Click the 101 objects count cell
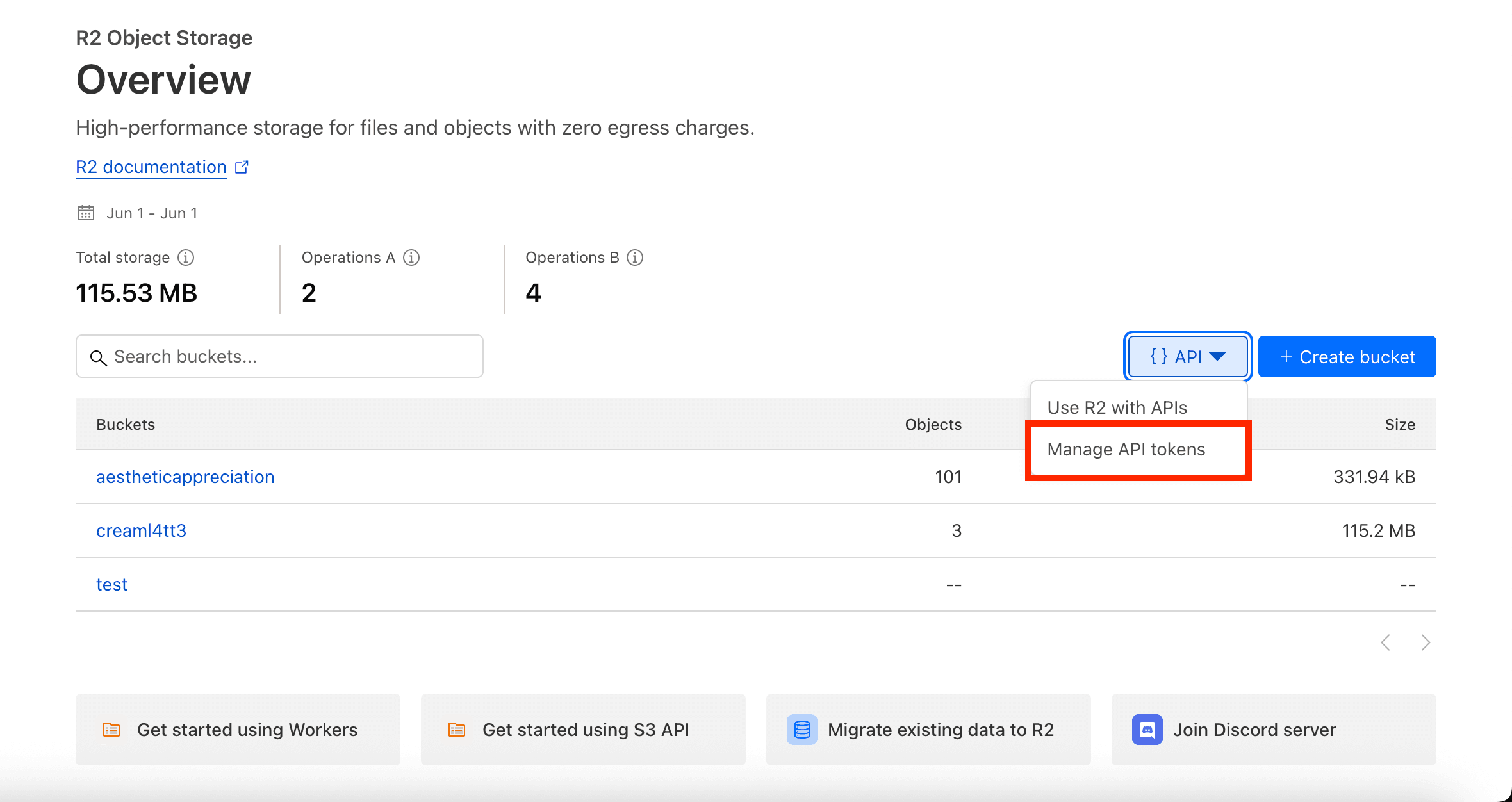 coord(948,477)
